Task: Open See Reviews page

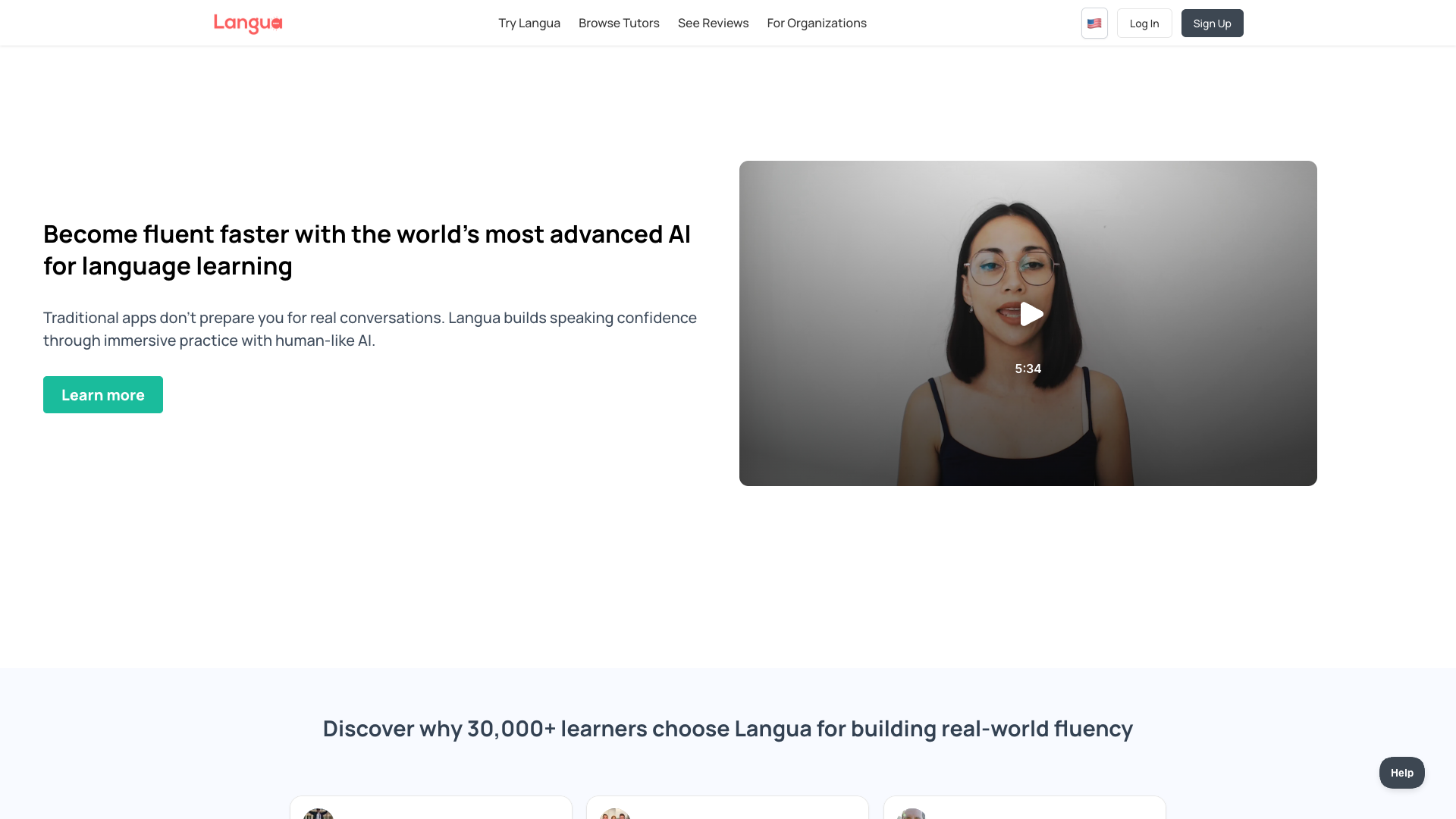Action: coord(713,24)
